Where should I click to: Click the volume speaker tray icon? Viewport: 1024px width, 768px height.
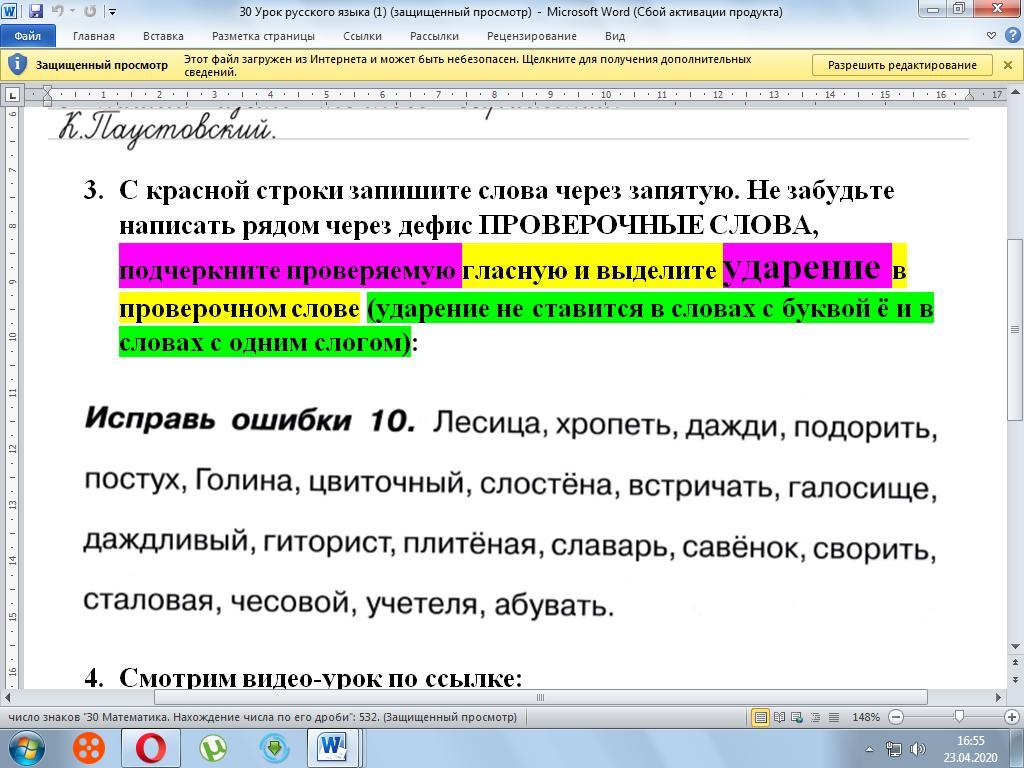917,749
